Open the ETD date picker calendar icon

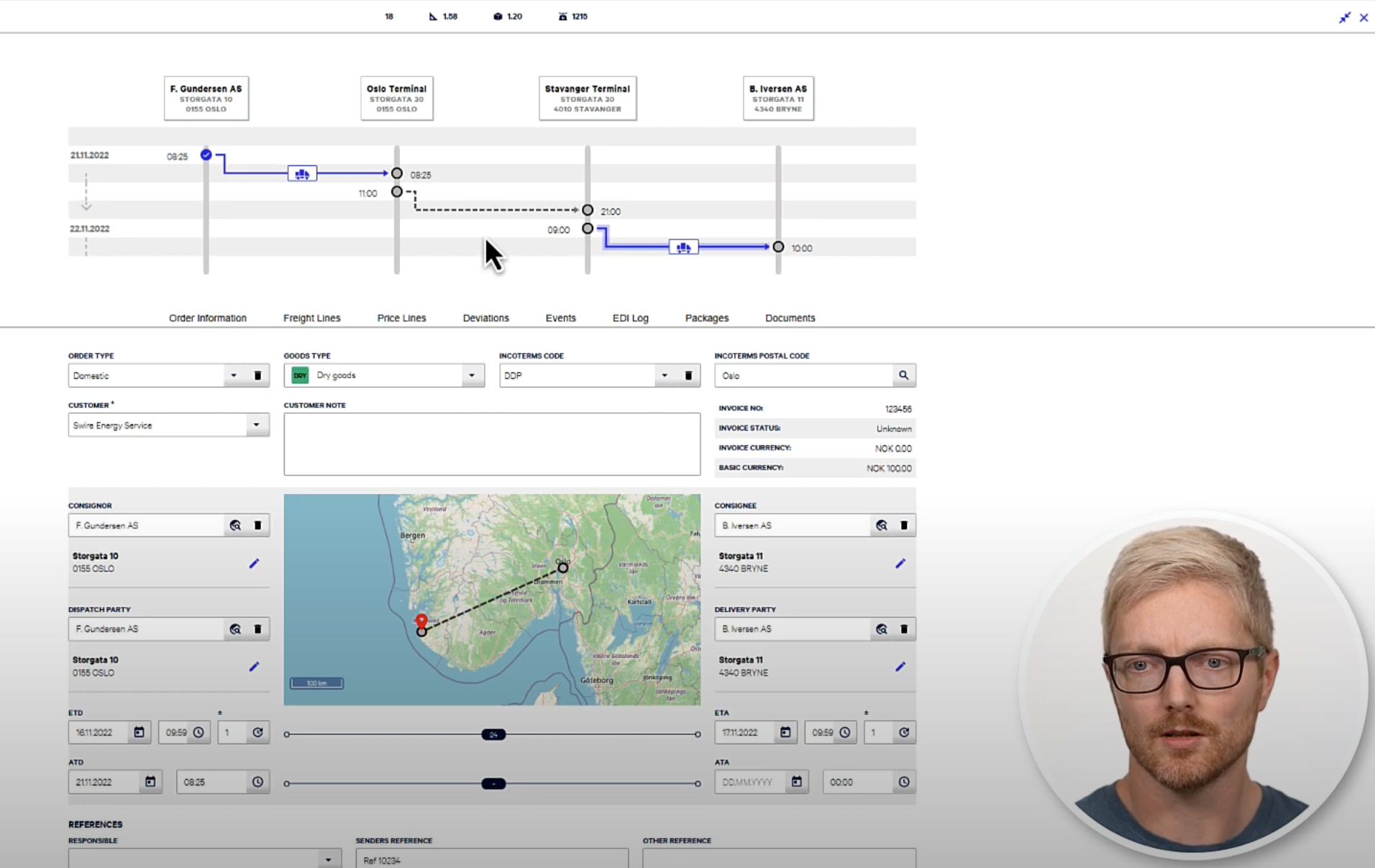(x=140, y=732)
